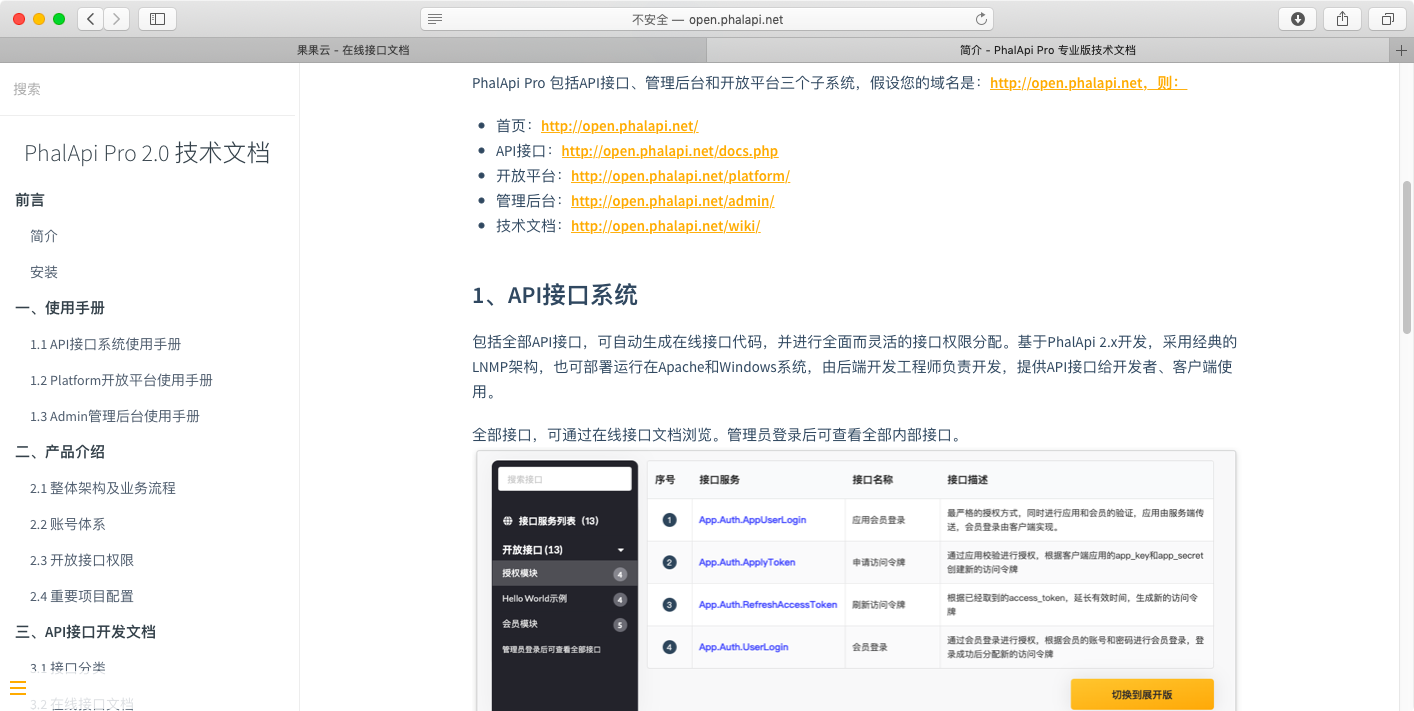Toggle the orange hamburger sidebar menu
Viewport: 1414px width, 711px height.
click(18, 688)
